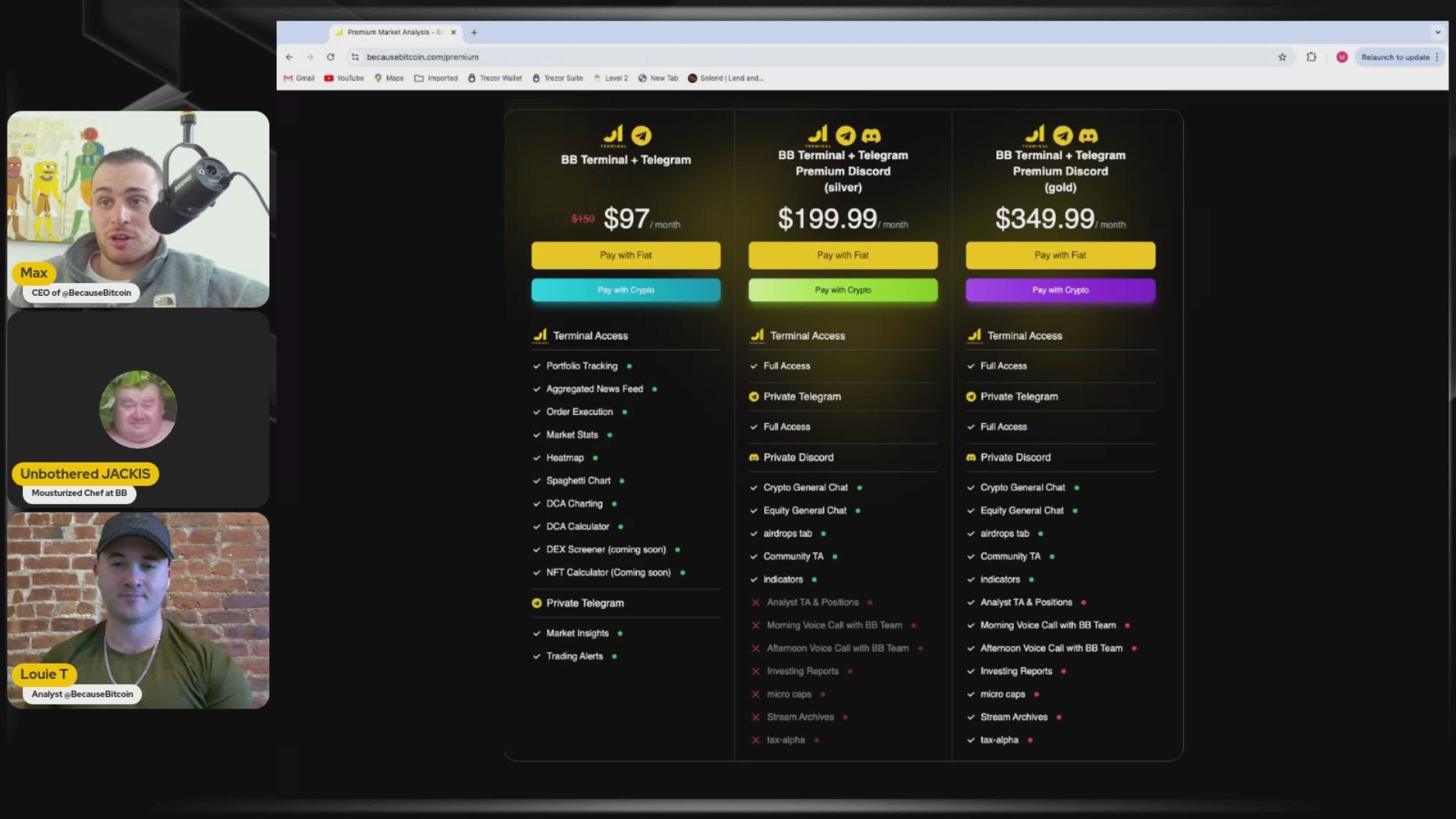
Task: Click the crossed-out $150 price
Action: (x=583, y=219)
